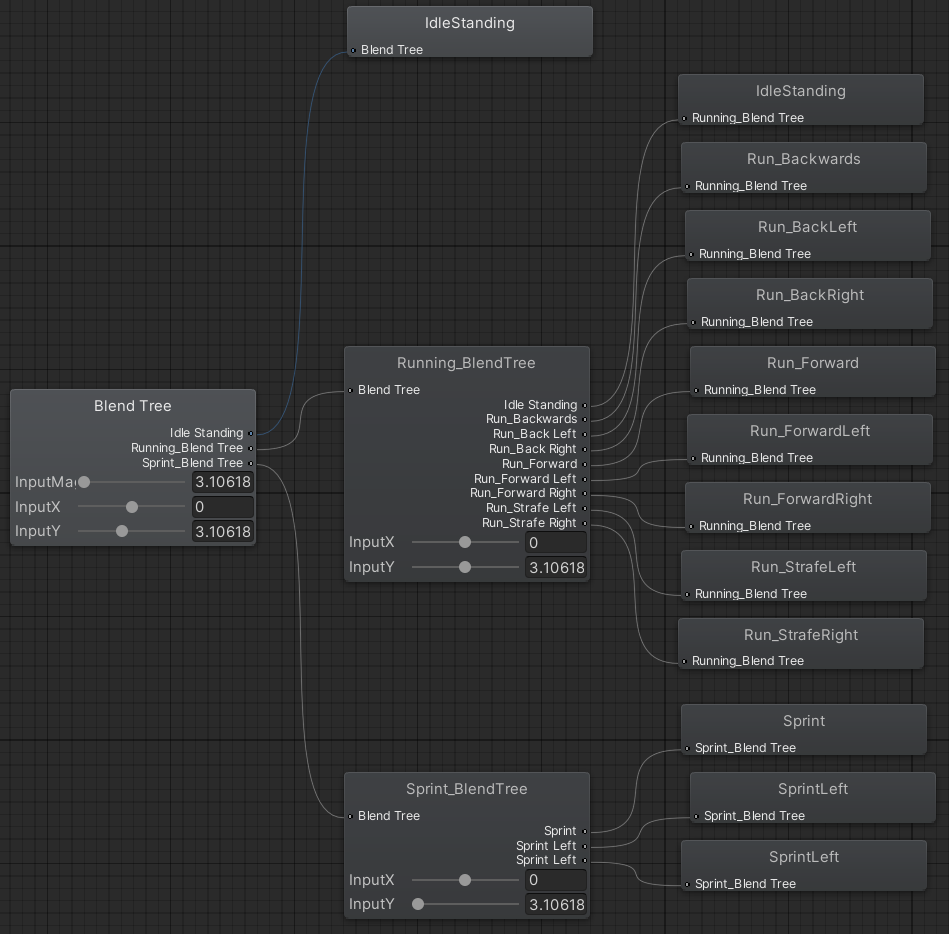Click the Idle Standing output port on root Blend Tree
Screen dimensions: 949x934
[249, 433]
